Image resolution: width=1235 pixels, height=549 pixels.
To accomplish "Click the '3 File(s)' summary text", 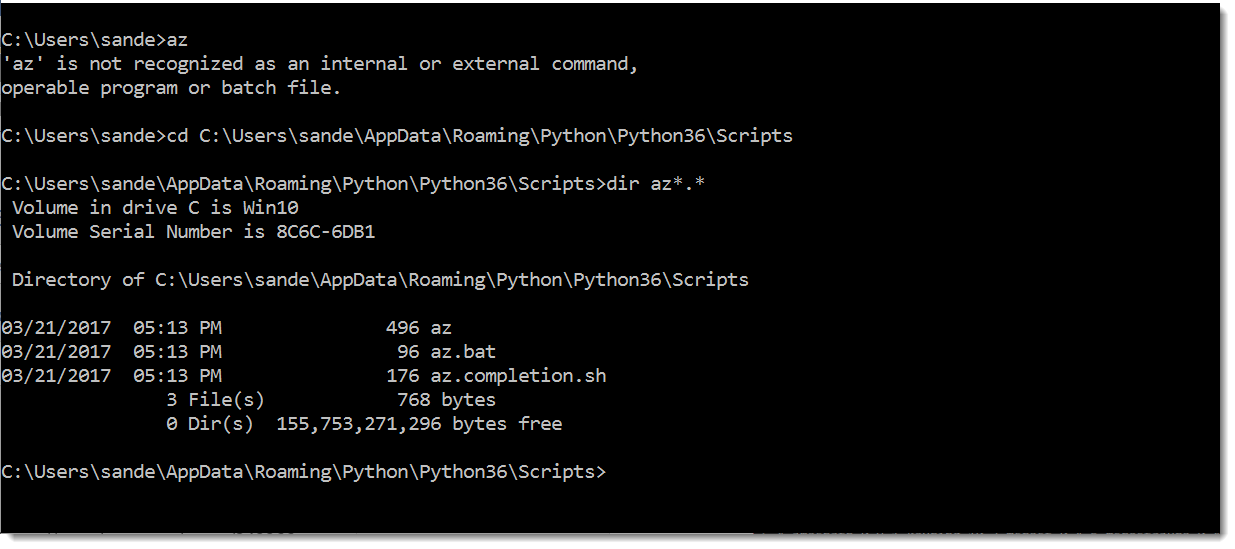I will point(216,400).
